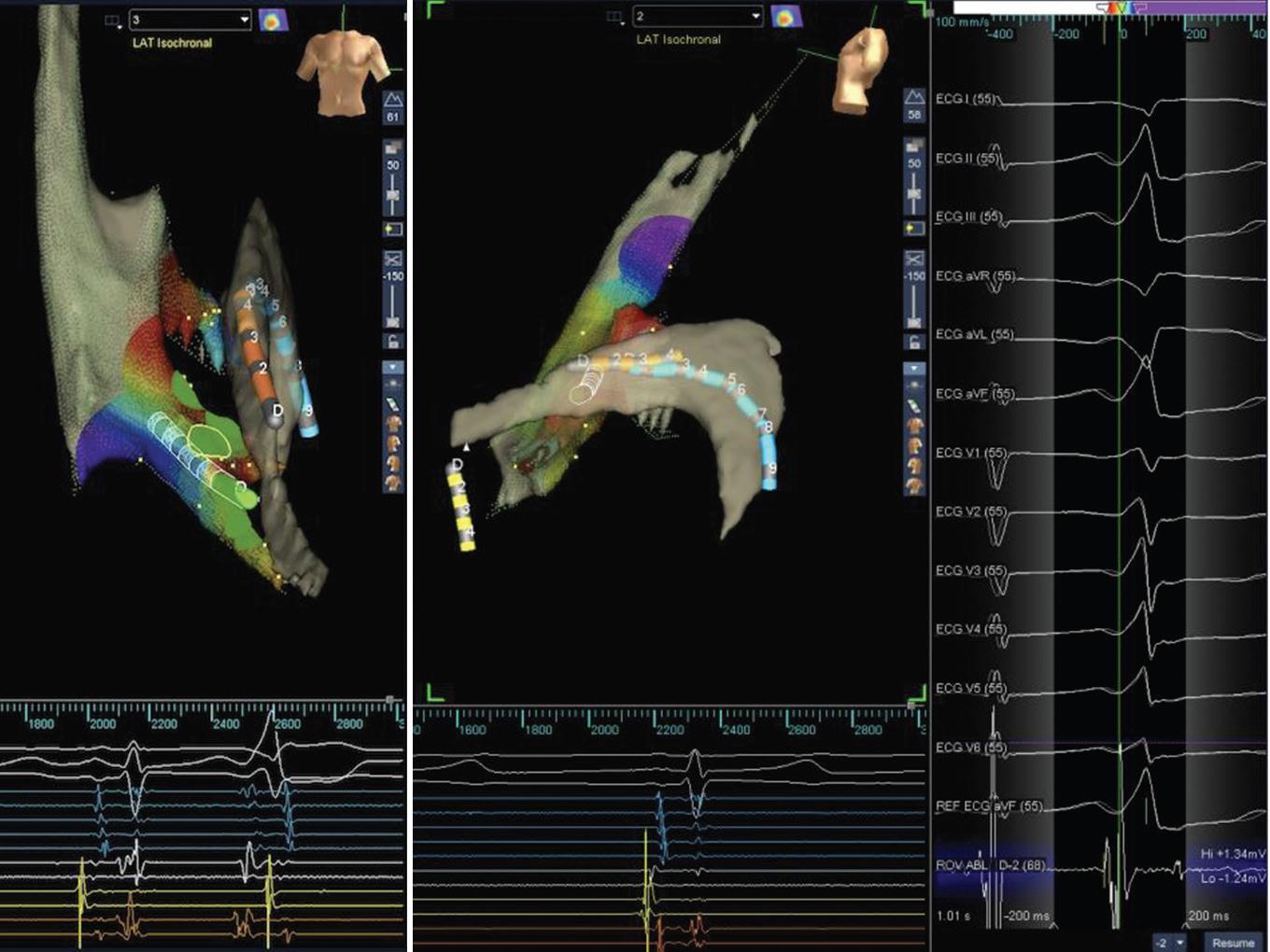Select the top torso view preset in middle view
This screenshot has height=952, width=1270.
(914, 426)
